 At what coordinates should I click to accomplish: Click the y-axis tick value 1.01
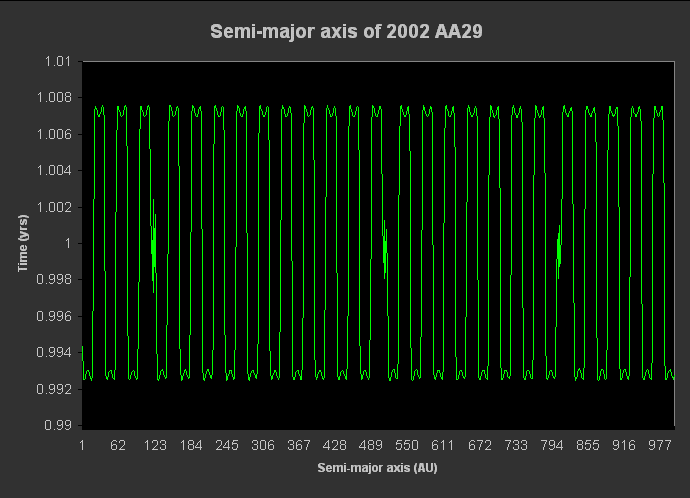[58, 61]
